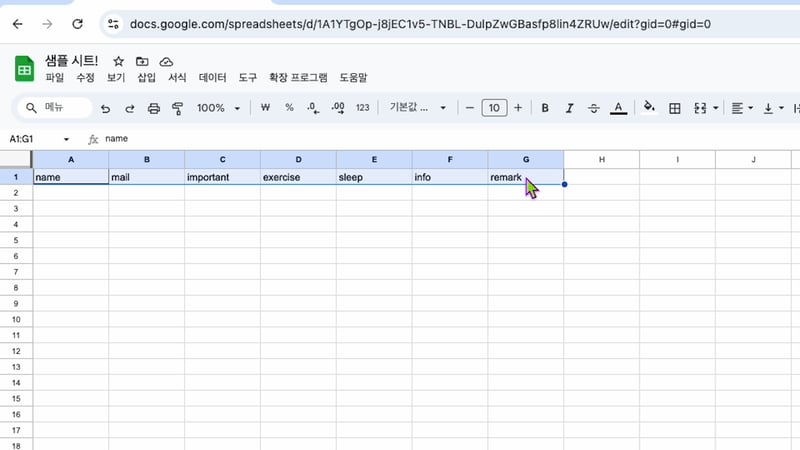Click the undo arrow
This screenshot has height=450, width=800.
pyautogui.click(x=105, y=108)
